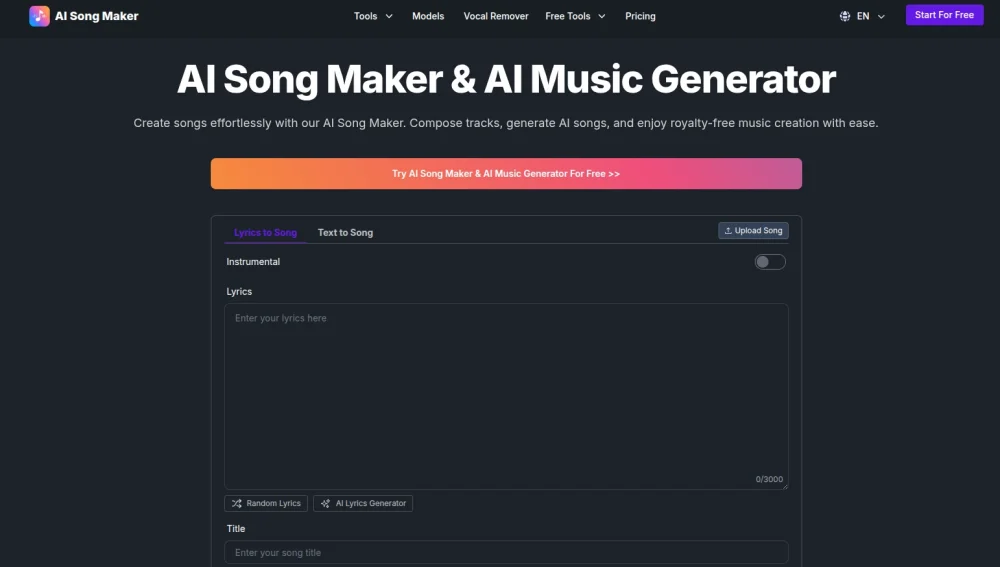
Task: Expand the Tools dropdown chevron
Action: [389, 16]
